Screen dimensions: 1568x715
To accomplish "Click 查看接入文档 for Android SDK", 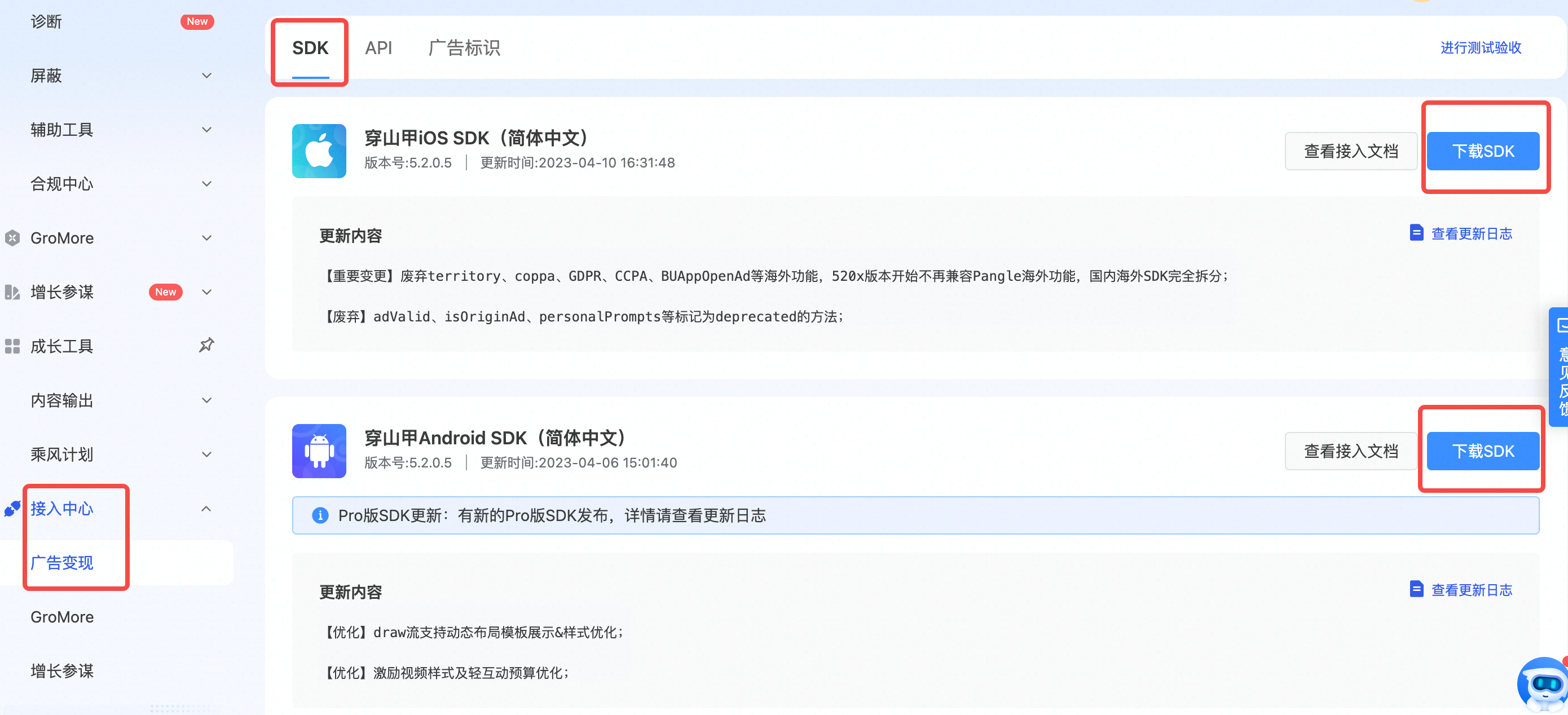I will [1351, 451].
